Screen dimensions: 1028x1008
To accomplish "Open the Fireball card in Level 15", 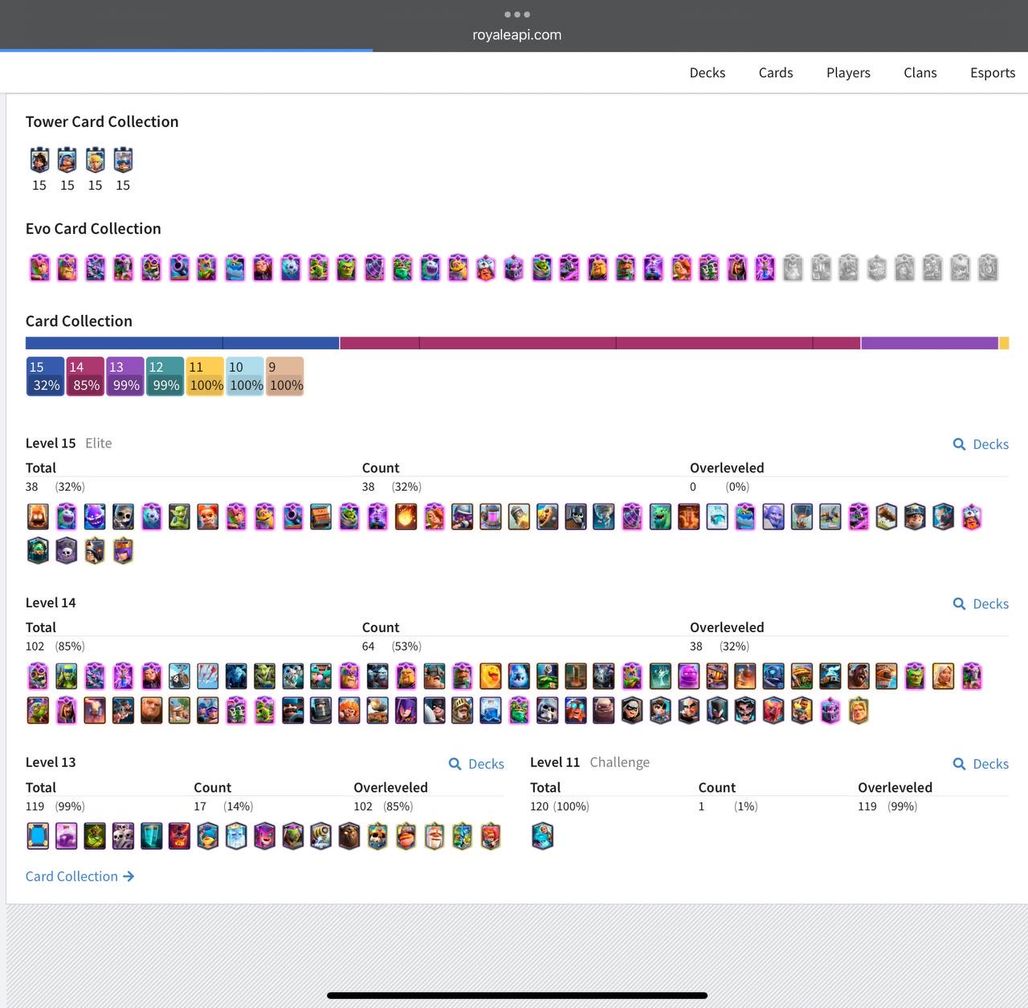I will pyautogui.click(x=406, y=517).
